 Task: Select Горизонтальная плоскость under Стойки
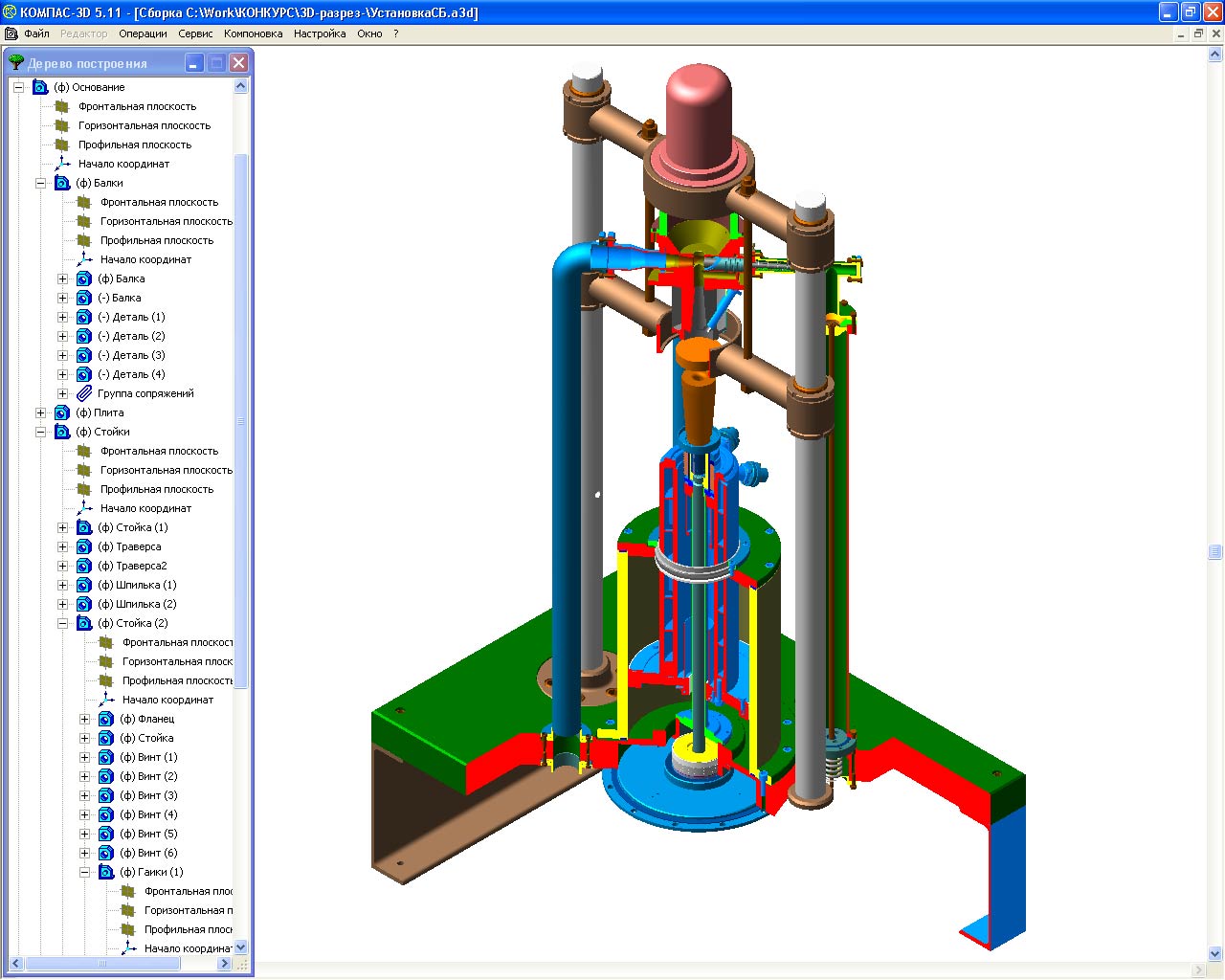coord(166,470)
